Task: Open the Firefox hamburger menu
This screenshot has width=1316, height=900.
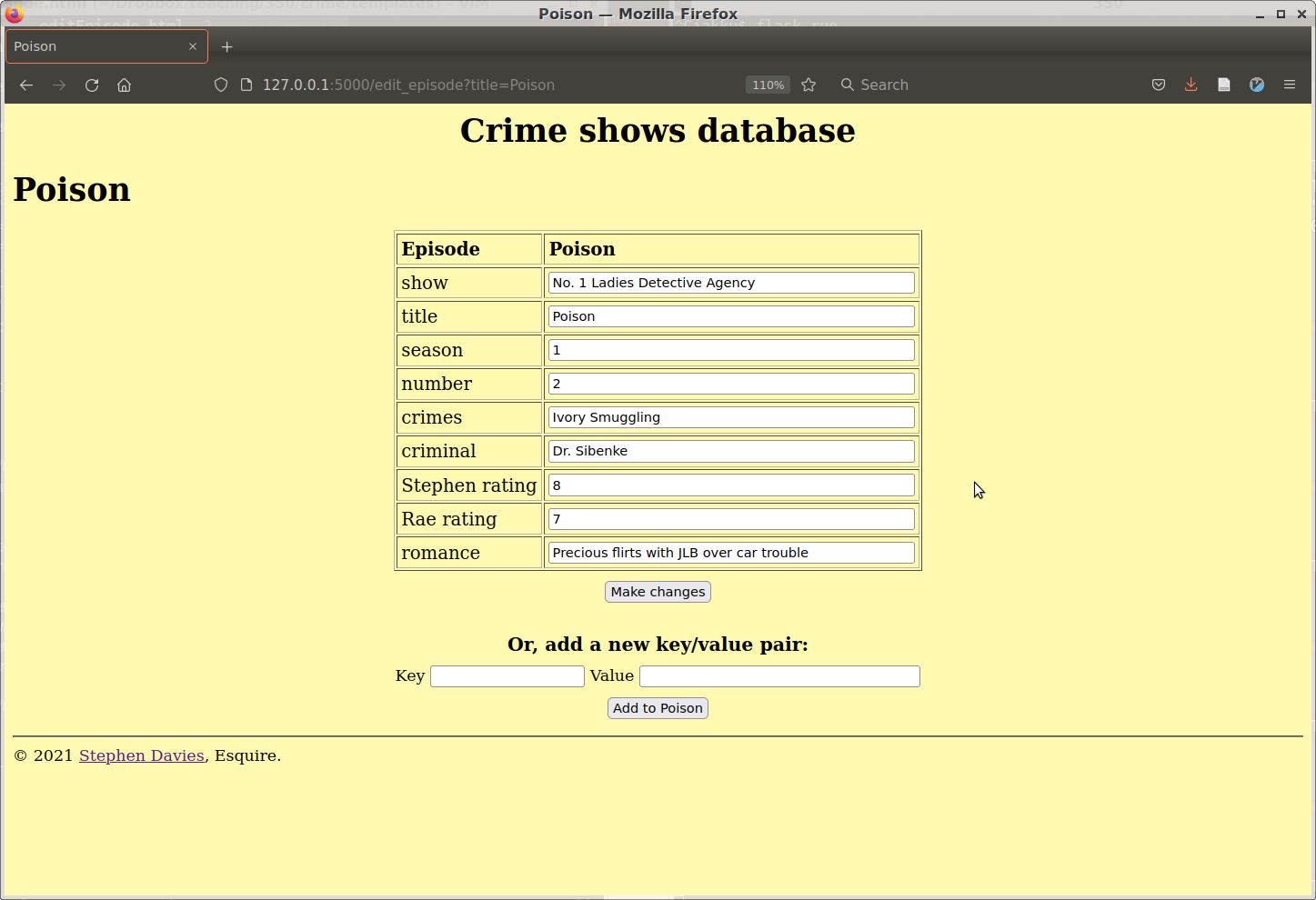Action: pyautogui.click(x=1289, y=85)
